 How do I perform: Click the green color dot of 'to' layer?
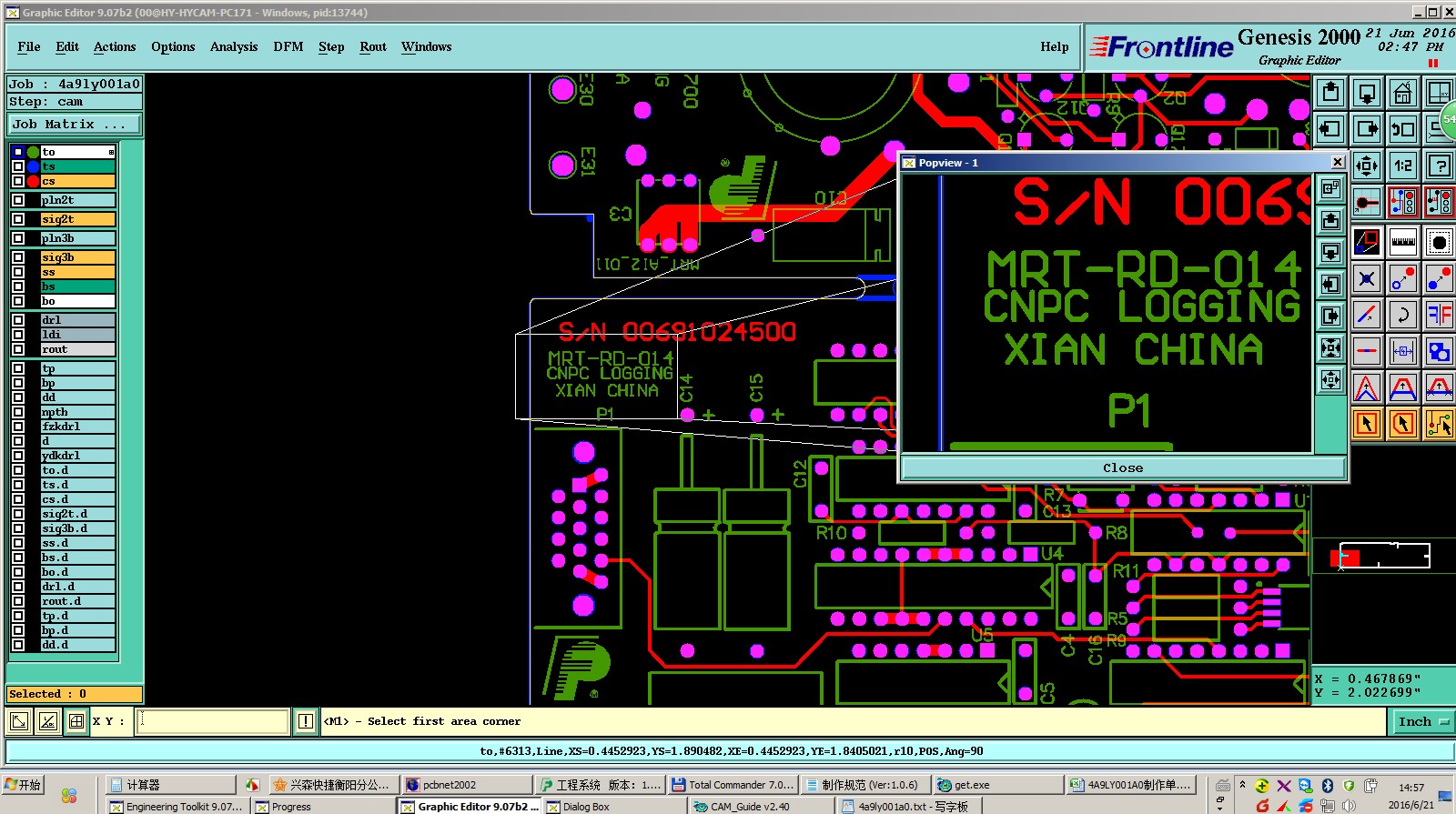[x=33, y=152]
